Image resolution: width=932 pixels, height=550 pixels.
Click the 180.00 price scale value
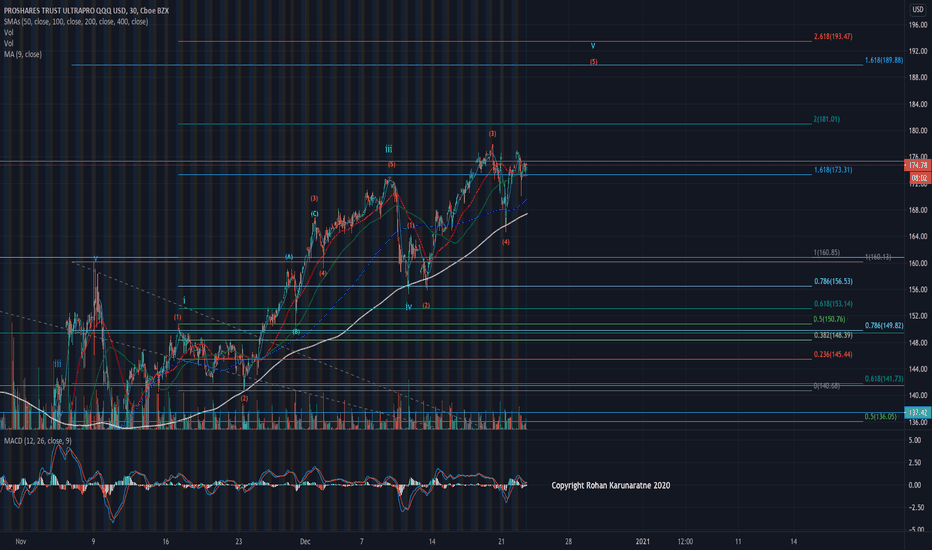[x=918, y=131]
